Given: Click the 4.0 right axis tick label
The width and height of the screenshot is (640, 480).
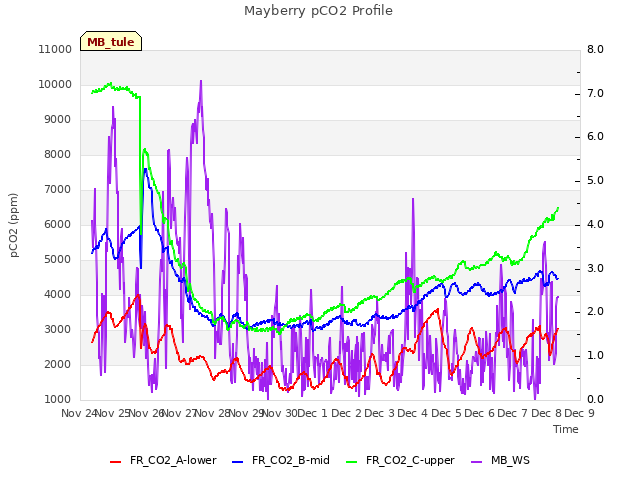Looking at the screenshot, I should 595,224.
